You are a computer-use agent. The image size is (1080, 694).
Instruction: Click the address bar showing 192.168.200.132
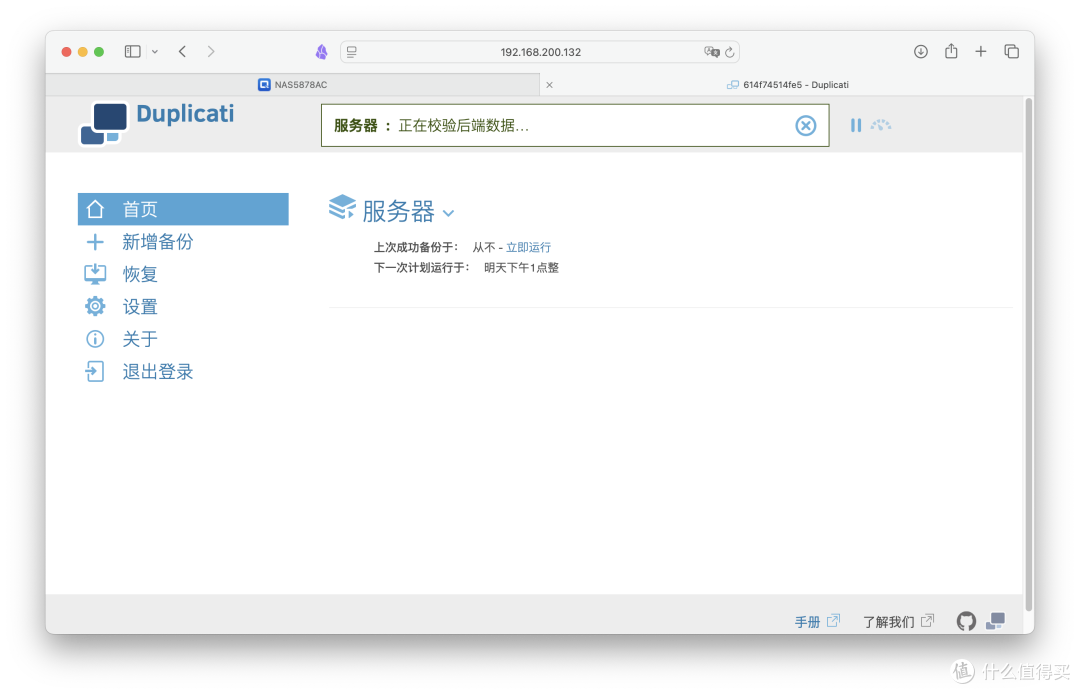(x=540, y=52)
